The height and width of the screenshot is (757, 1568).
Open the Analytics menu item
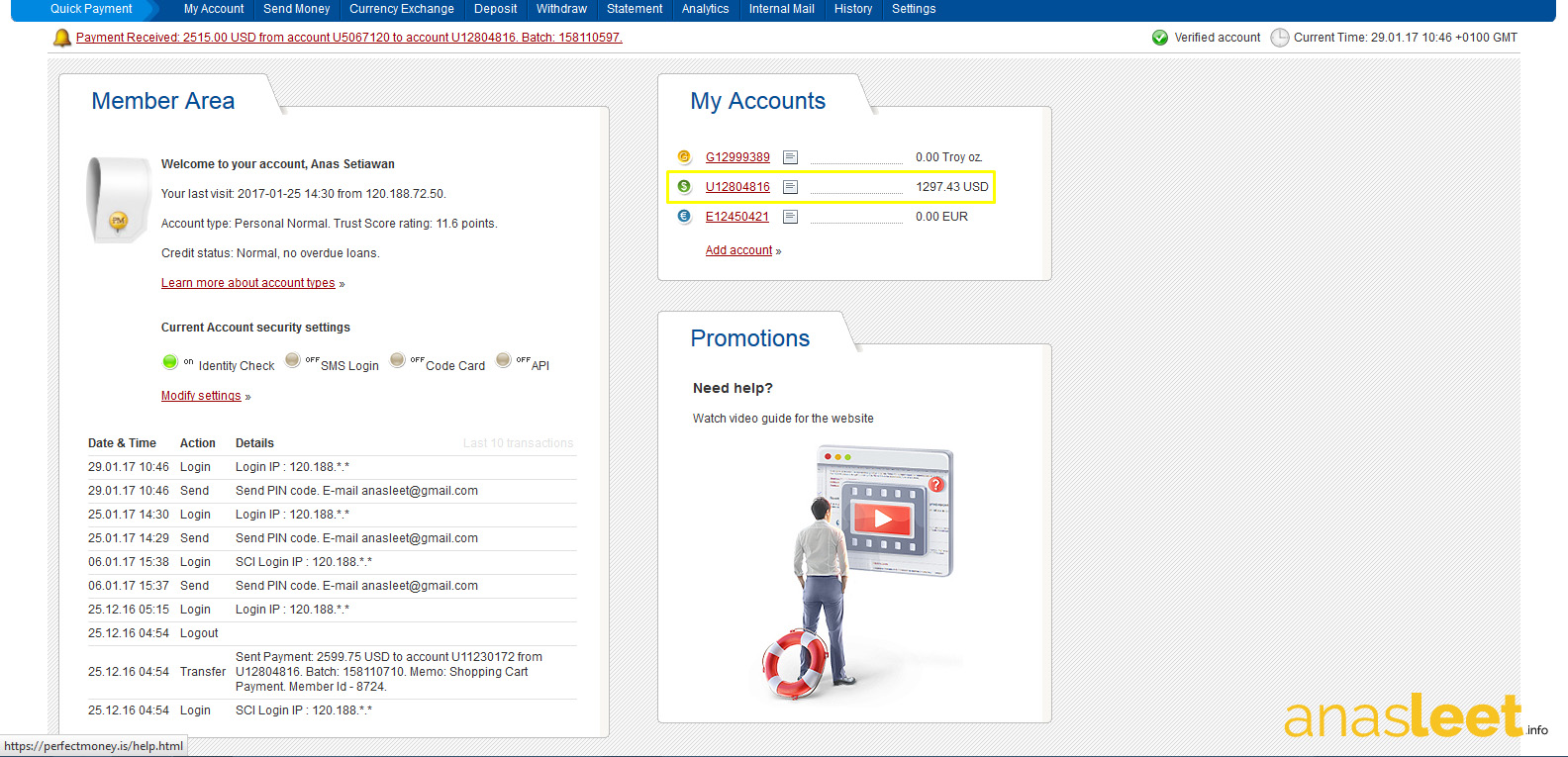[x=705, y=9]
